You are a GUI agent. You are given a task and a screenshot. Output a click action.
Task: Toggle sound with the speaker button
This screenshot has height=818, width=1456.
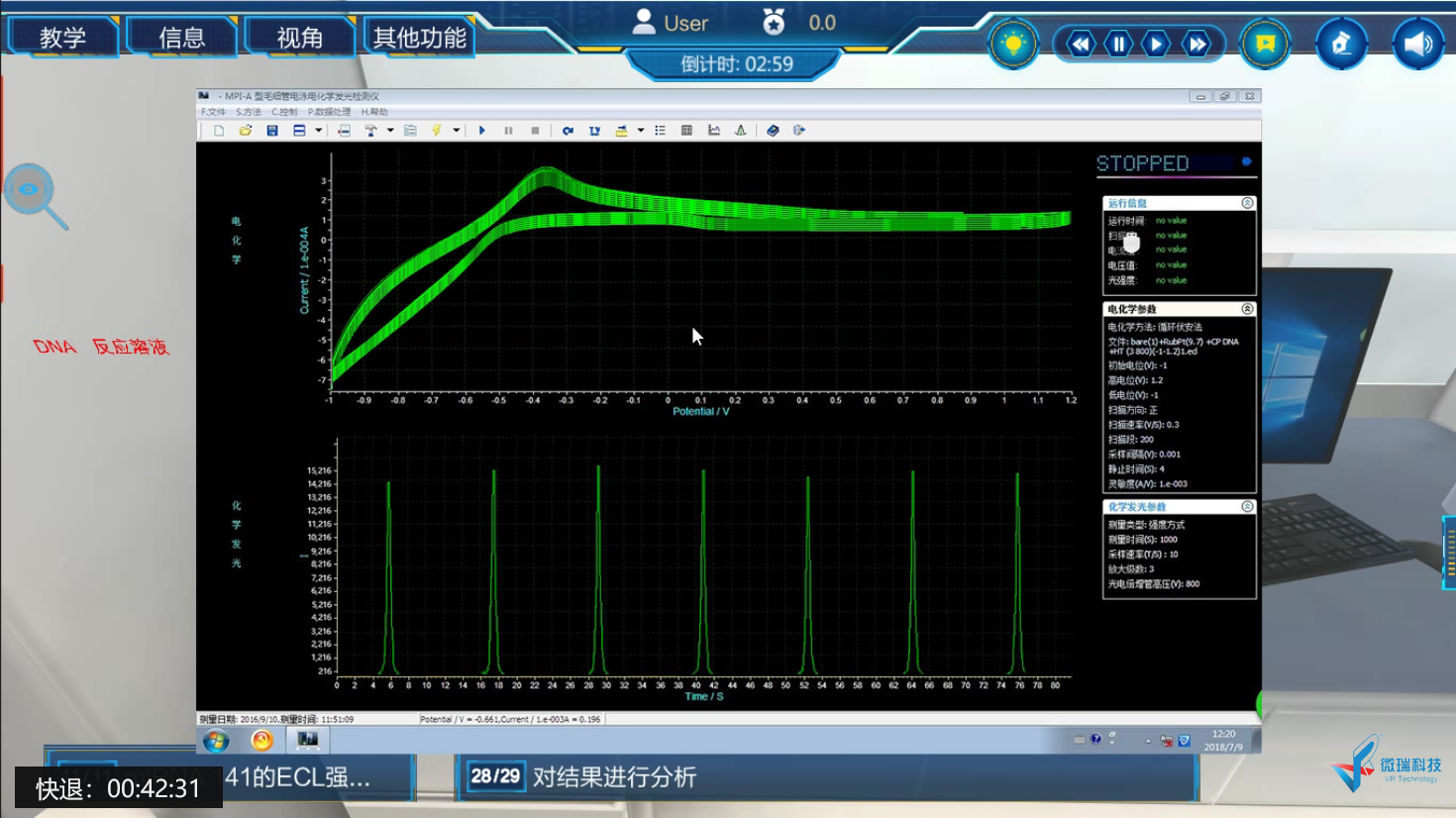click(1418, 44)
